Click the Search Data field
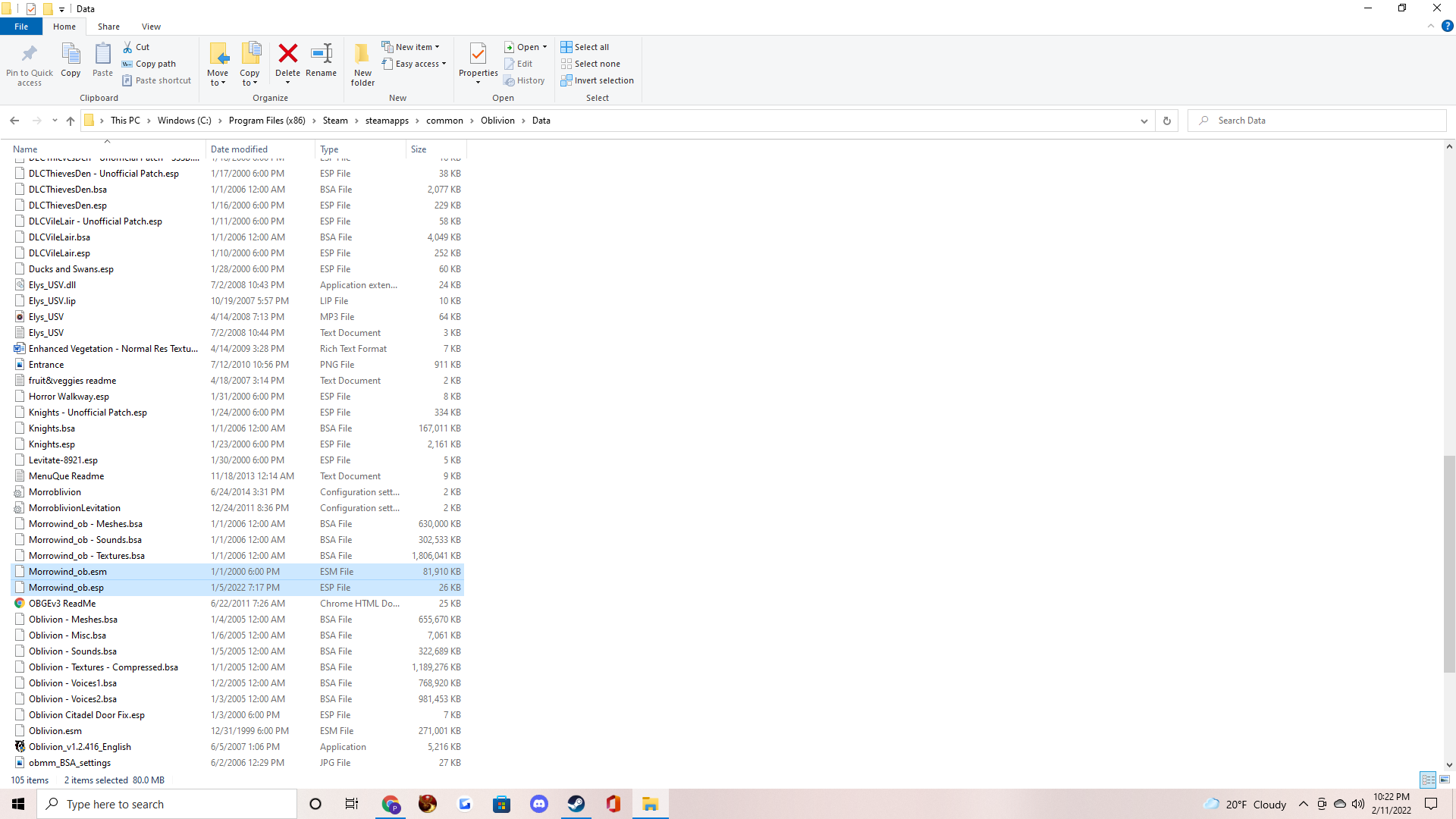Viewport: 1456px width, 819px height. point(1316,121)
